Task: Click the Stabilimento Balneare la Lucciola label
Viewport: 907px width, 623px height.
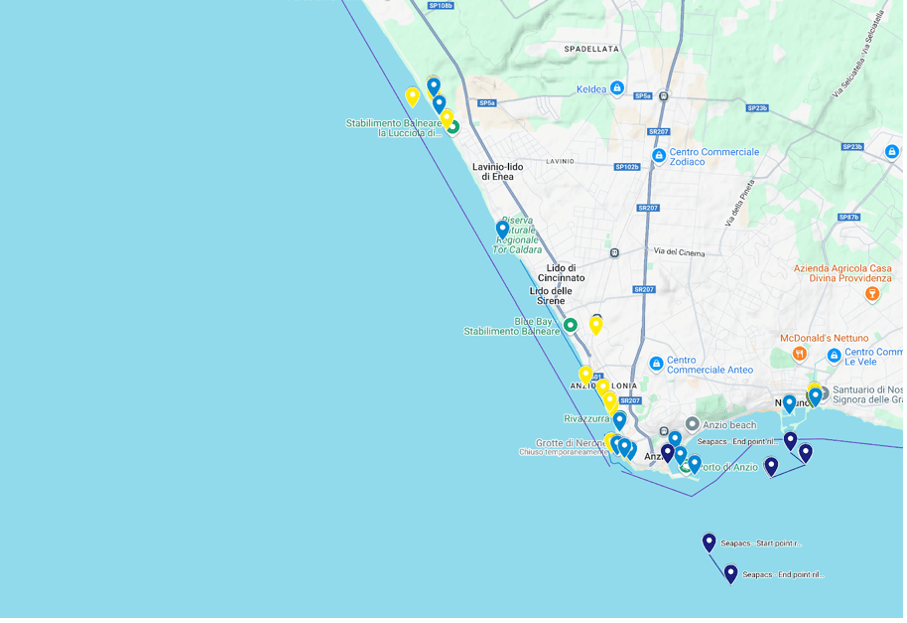Action: [x=393, y=128]
